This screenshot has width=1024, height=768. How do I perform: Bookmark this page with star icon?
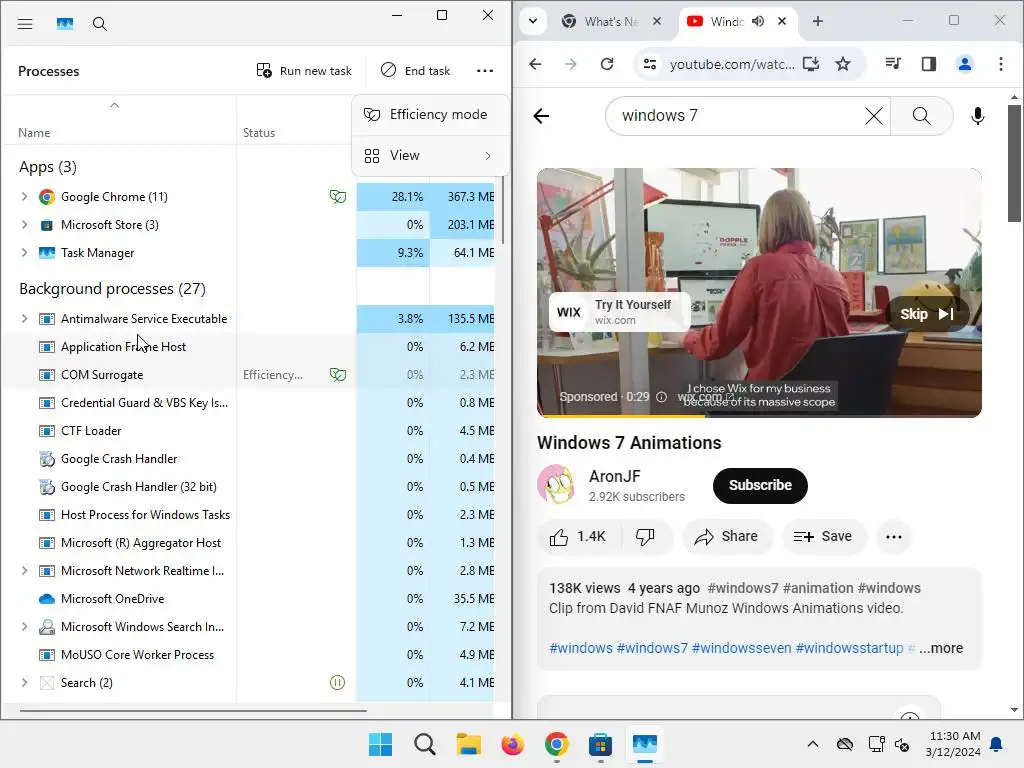coord(843,64)
